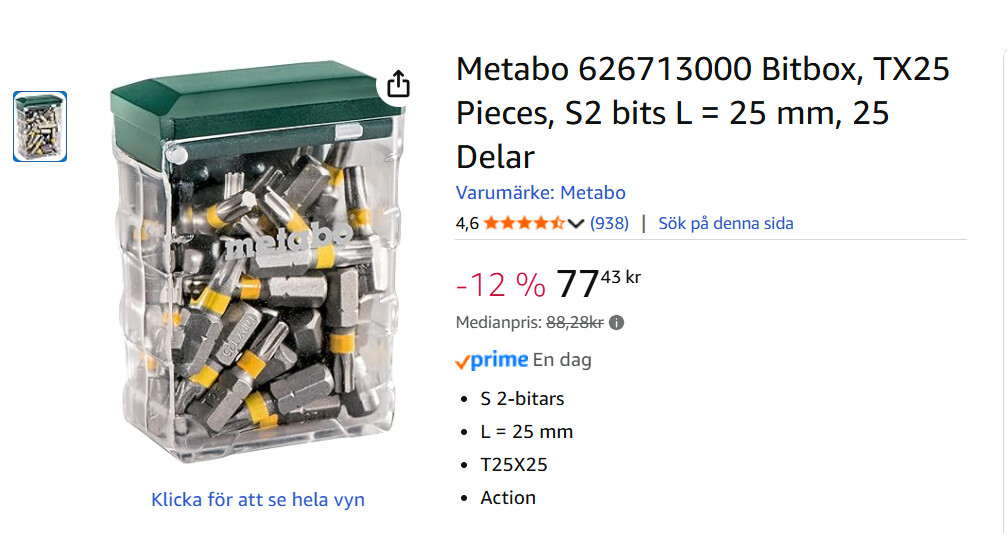
Task: Open the Varumärke: Metabo brand link
Action: [540, 193]
